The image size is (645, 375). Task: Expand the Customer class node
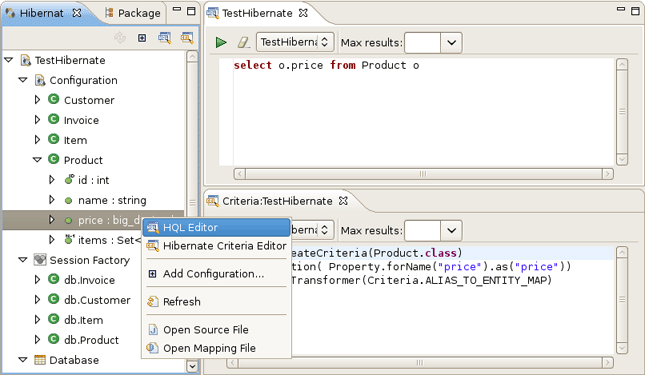(37, 100)
